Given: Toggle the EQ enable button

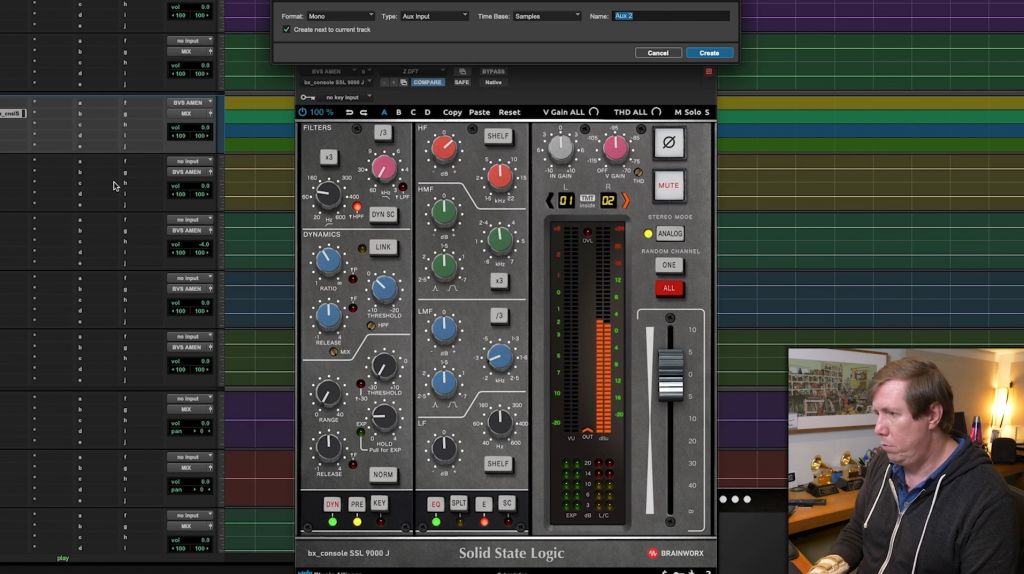Looking at the screenshot, I should (x=436, y=504).
